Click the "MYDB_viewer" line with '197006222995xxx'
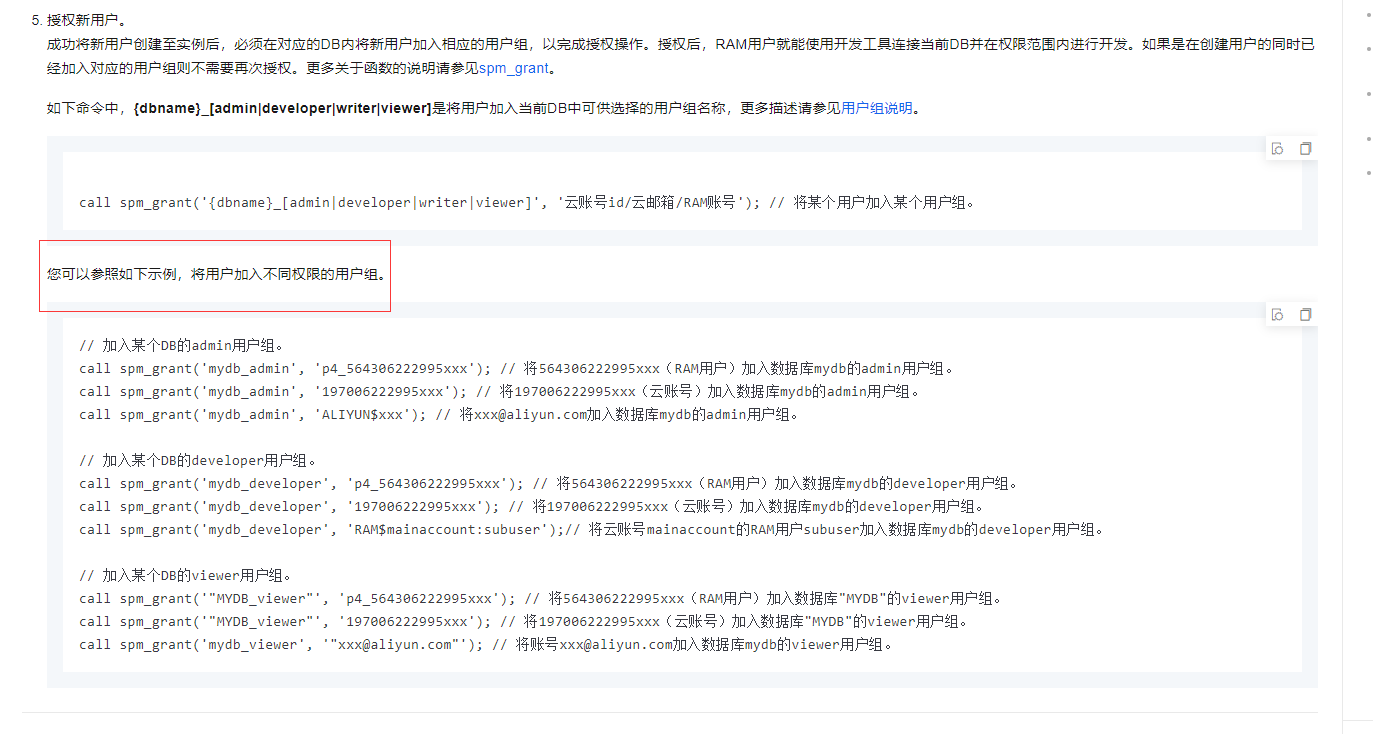Image resolution: width=1373 pixels, height=734 pixels. coord(526,621)
